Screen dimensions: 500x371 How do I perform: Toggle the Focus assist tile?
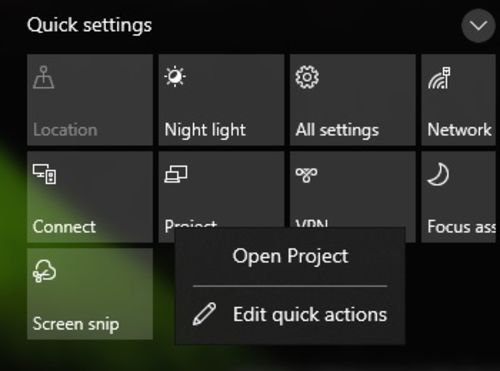pos(458,197)
